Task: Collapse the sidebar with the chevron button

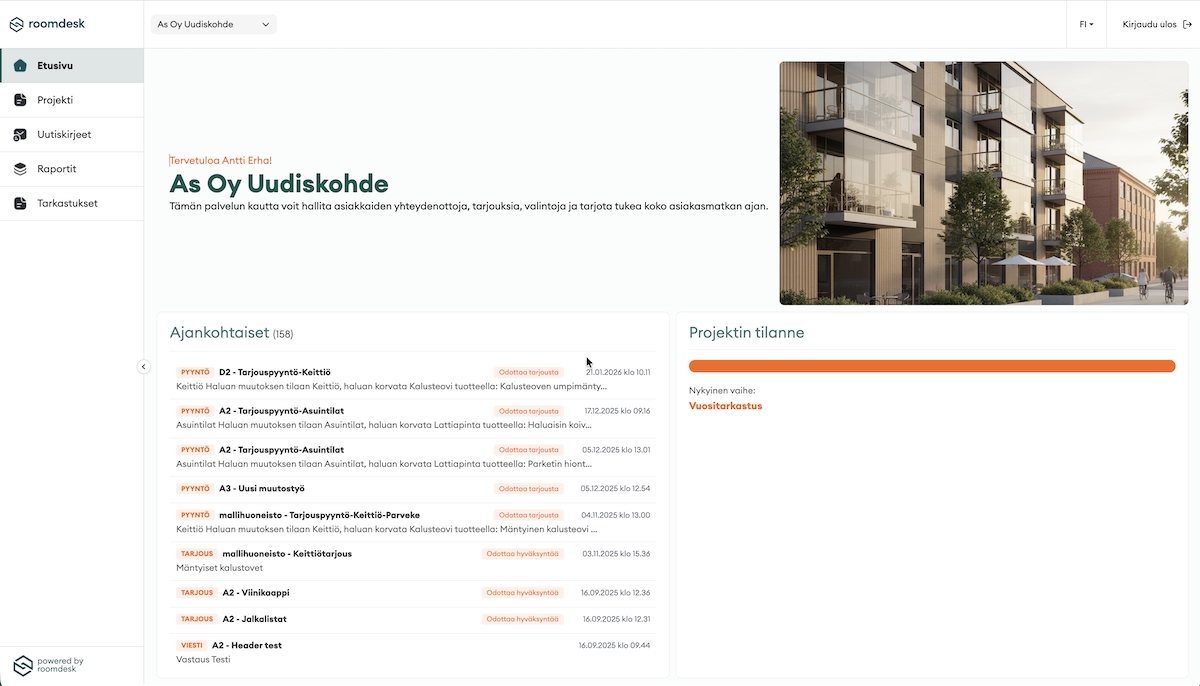Action: click(x=143, y=367)
